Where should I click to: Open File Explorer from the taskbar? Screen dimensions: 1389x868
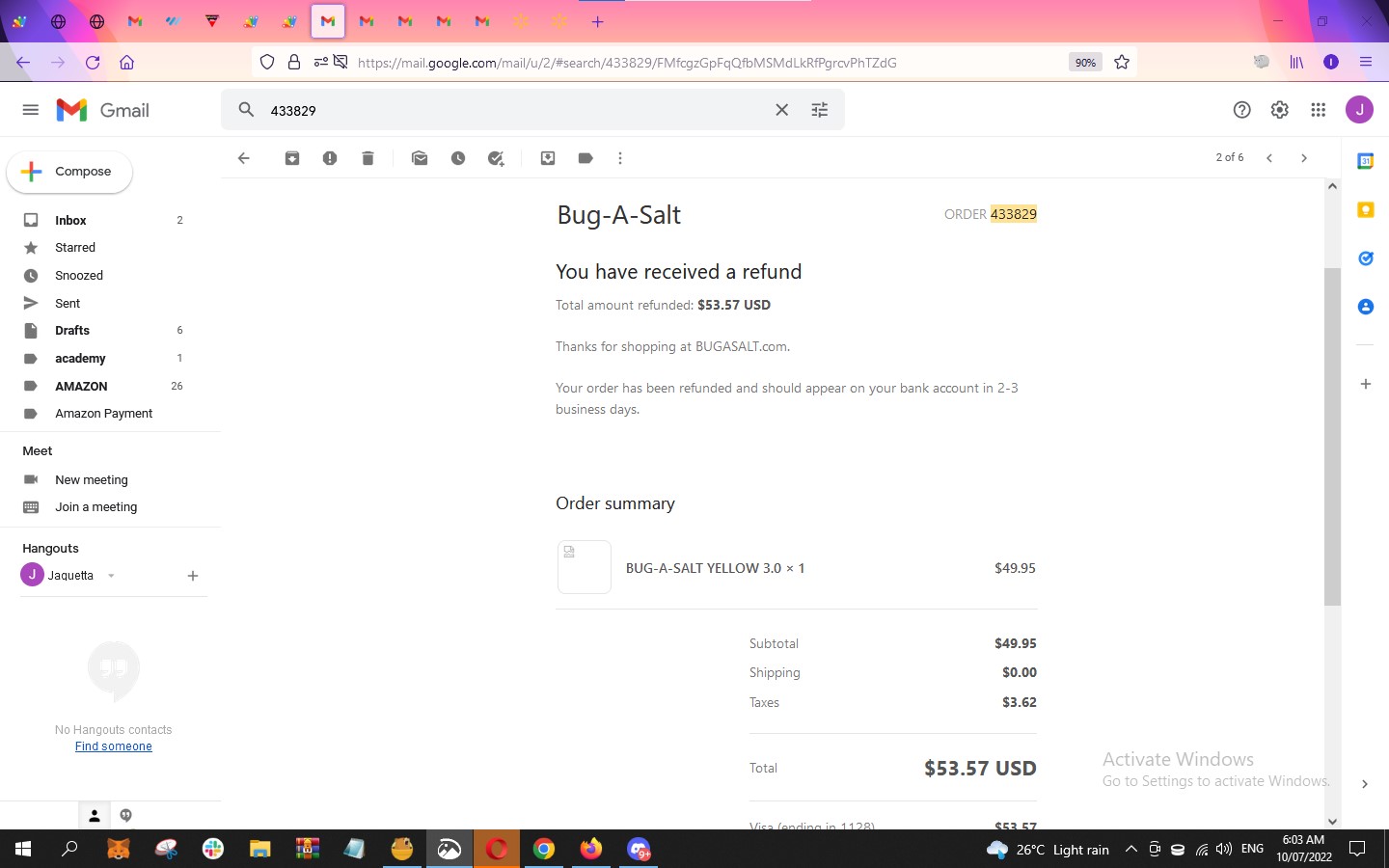[260, 849]
